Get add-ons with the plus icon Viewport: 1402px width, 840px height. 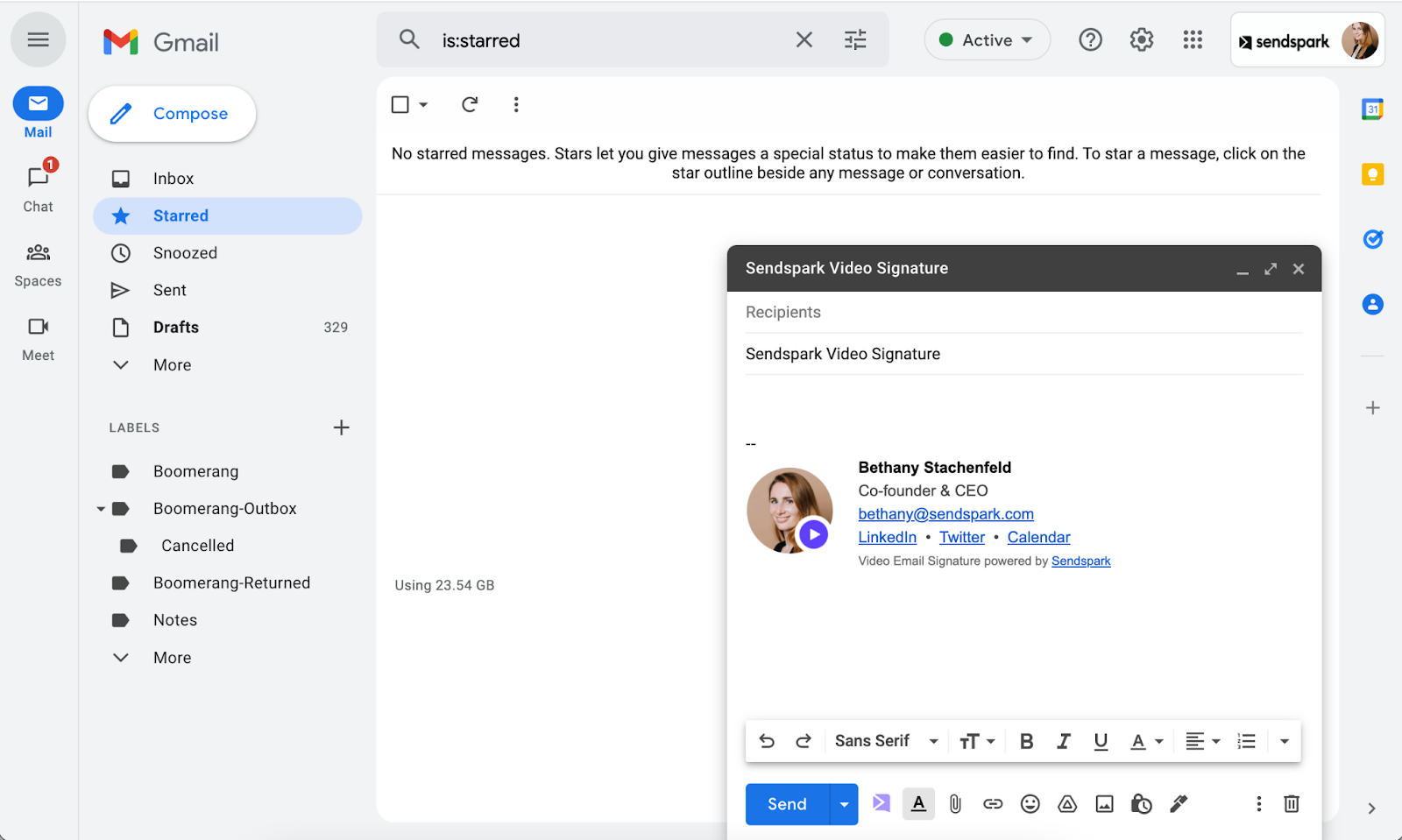1372,408
